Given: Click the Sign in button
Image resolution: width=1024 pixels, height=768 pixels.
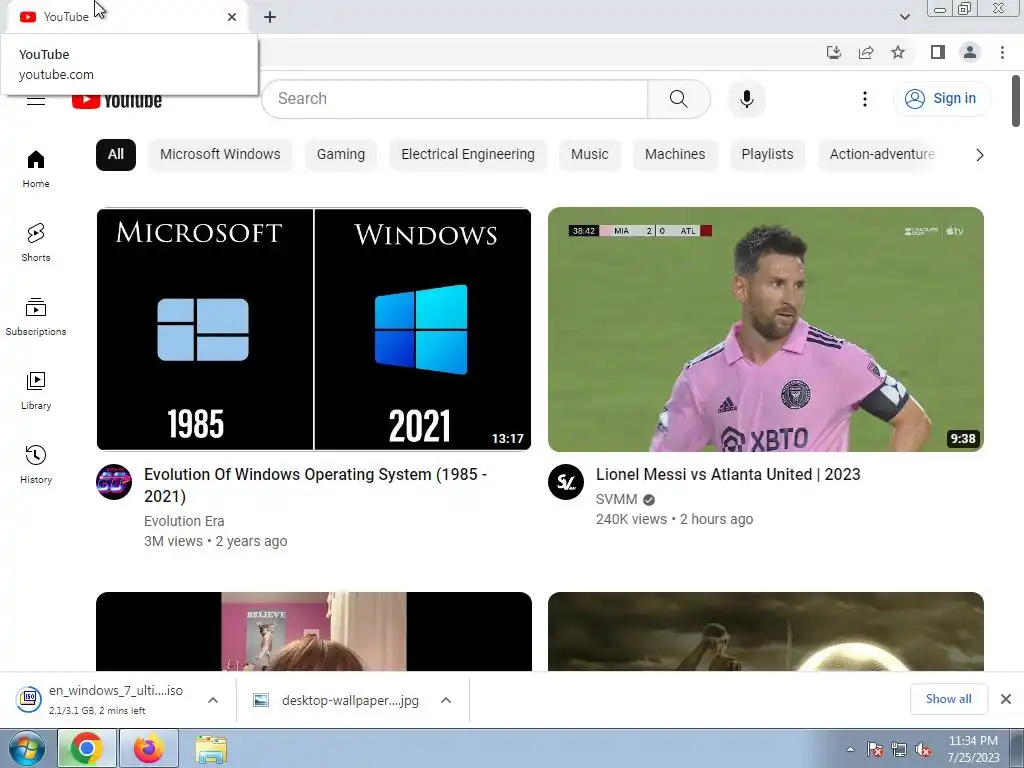Looking at the screenshot, I should [942, 99].
